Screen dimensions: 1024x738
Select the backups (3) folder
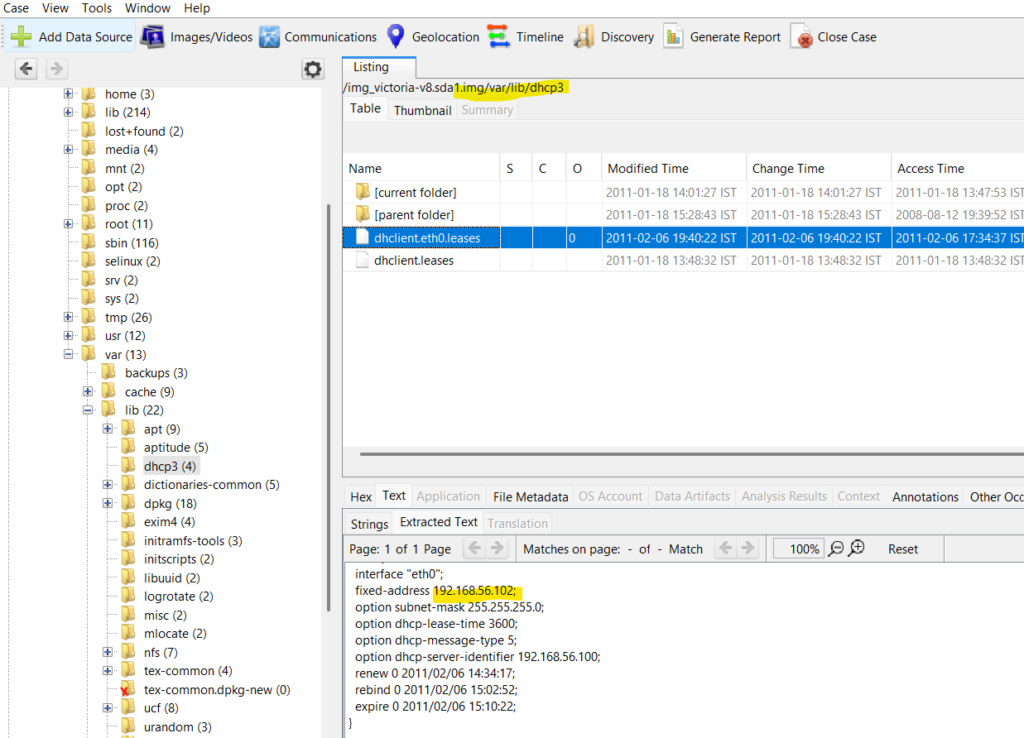156,373
